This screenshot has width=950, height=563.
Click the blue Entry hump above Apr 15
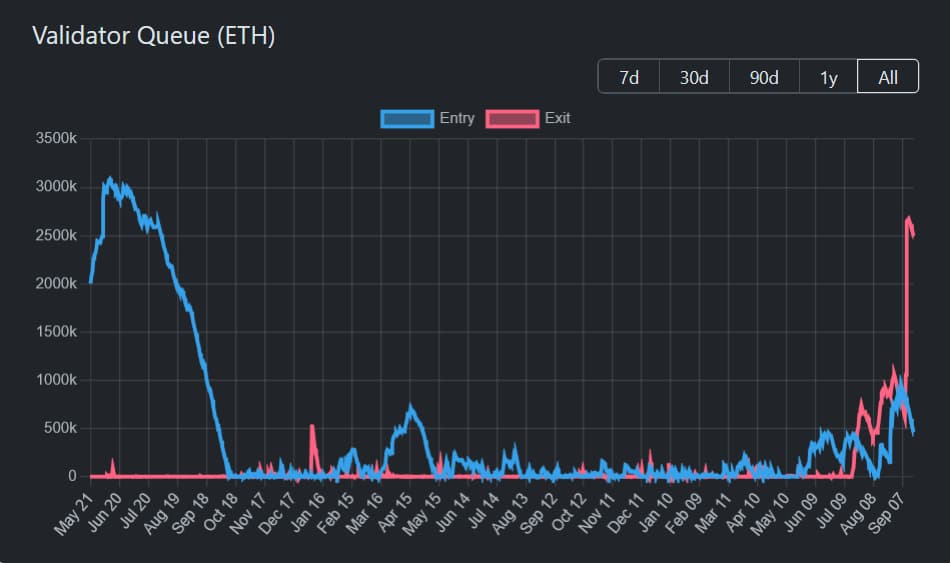click(x=410, y=408)
